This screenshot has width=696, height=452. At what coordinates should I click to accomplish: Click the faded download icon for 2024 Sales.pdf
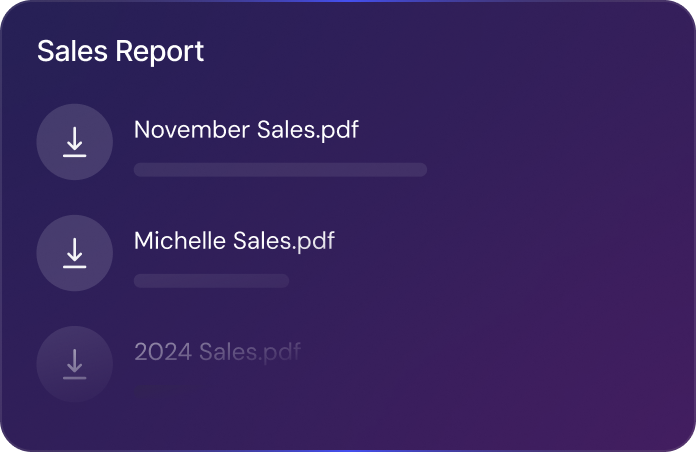pos(74,363)
